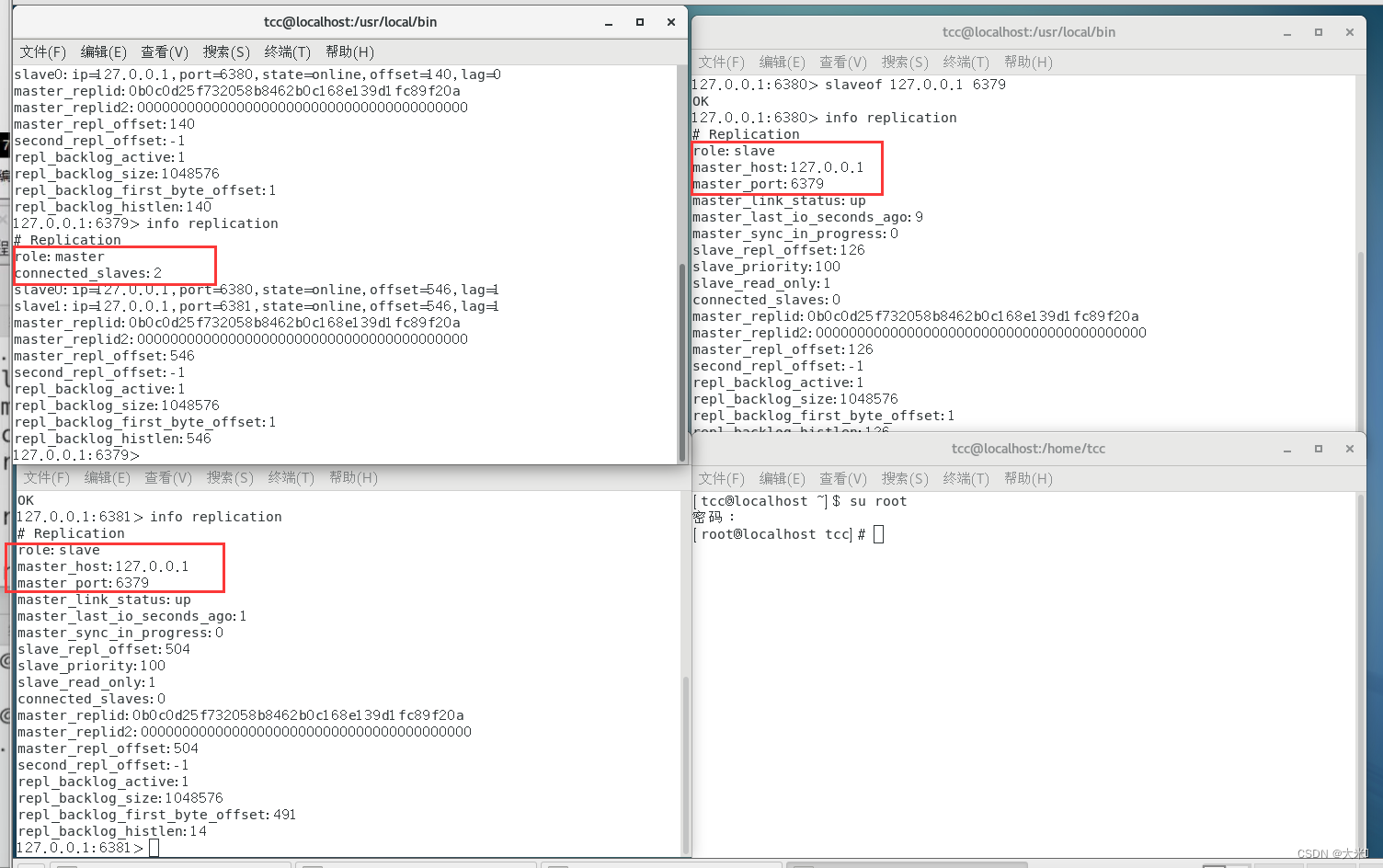
Task: Maximize the 6380 terminal window
Action: point(1319,32)
